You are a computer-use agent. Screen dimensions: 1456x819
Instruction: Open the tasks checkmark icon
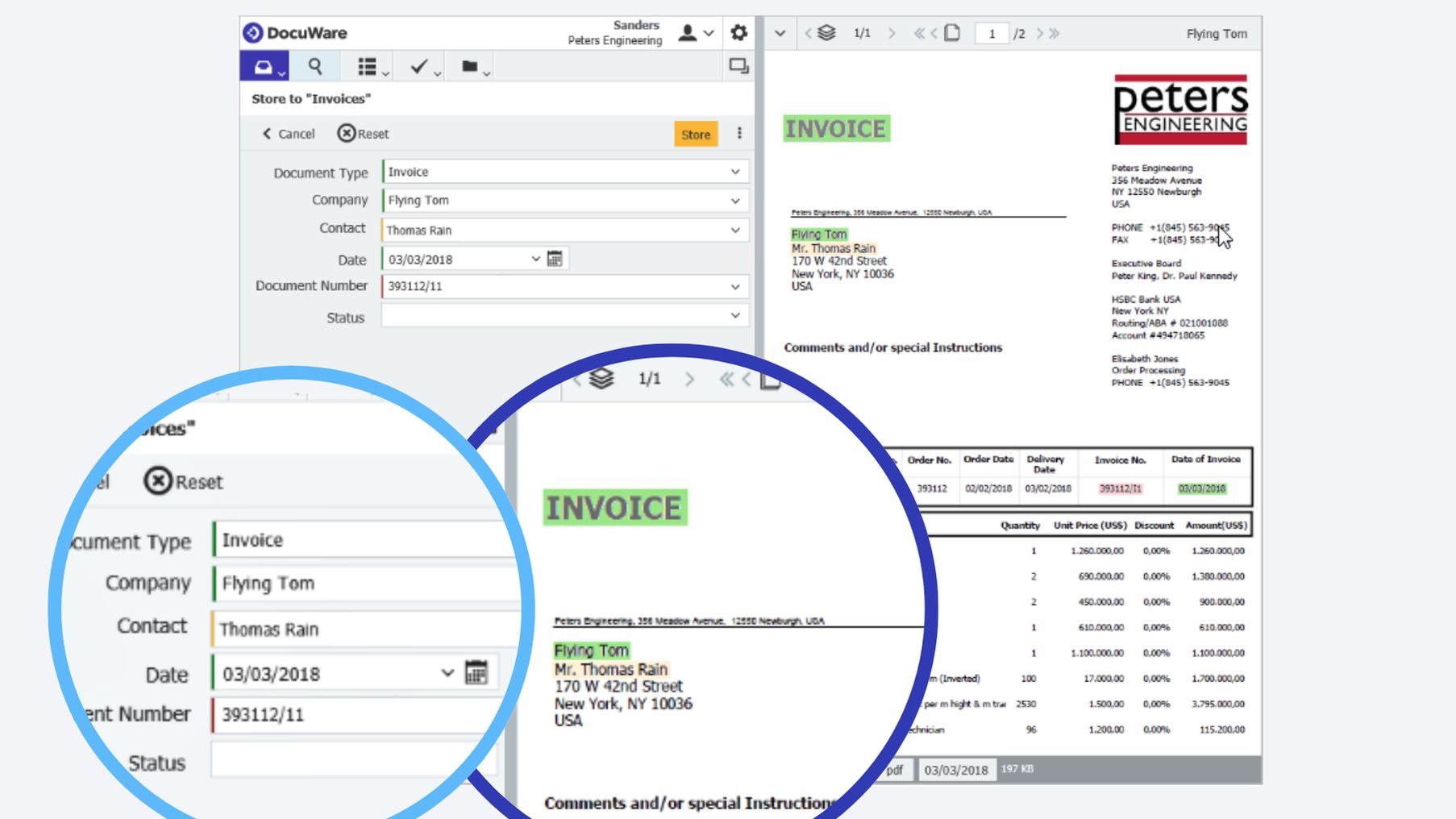click(x=418, y=67)
